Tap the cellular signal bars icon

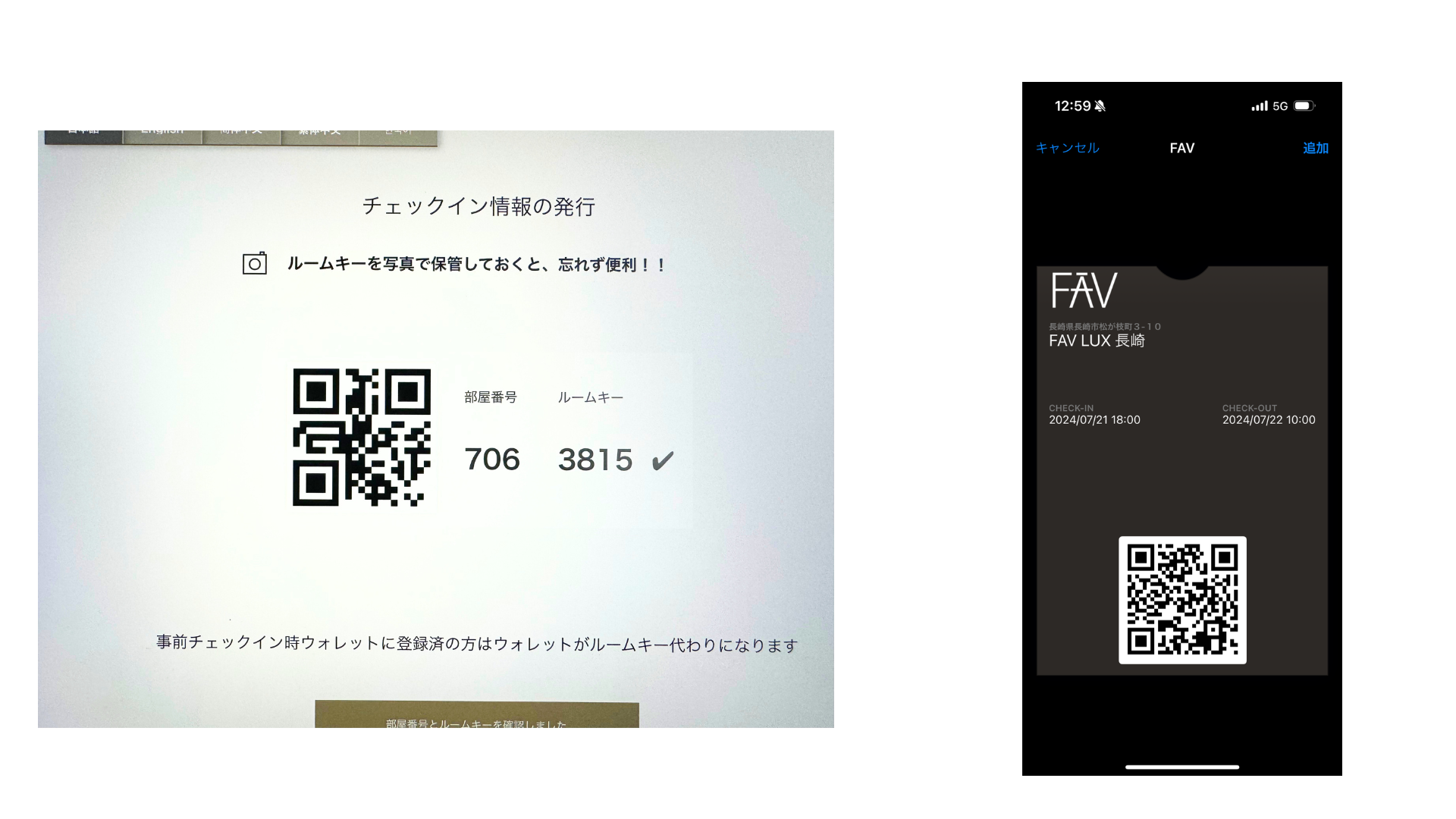pos(1259,106)
